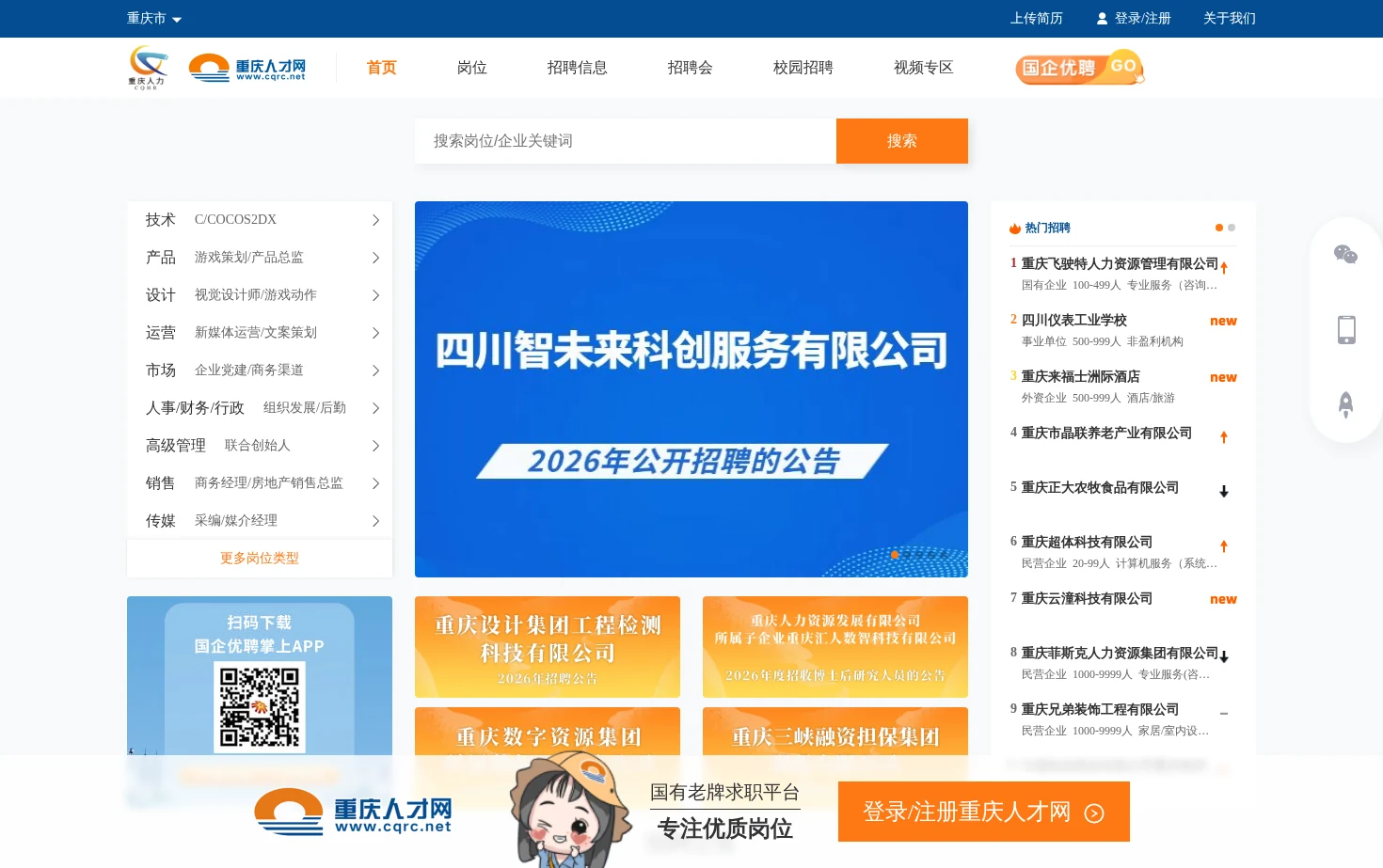Click the rocket back-to-top icon
The height and width of the screenshot is (868, 1383).
tap(1346, 405)
